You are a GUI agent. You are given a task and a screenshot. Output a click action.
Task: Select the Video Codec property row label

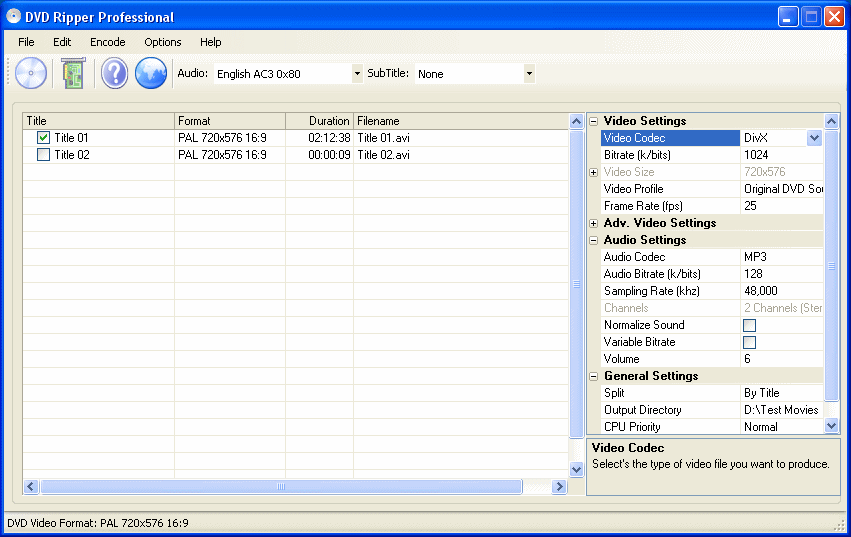tap(670, 138)
